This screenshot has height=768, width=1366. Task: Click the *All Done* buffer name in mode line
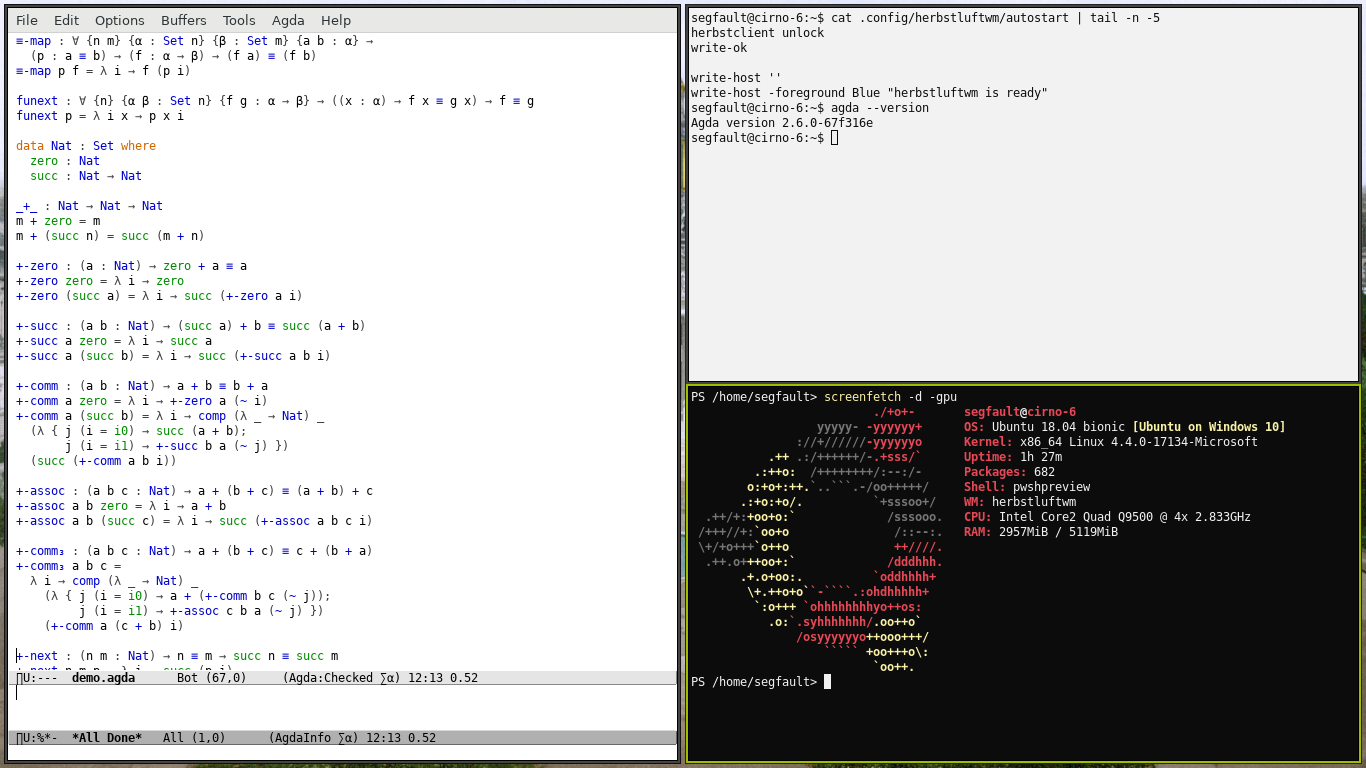click(107, 738)
